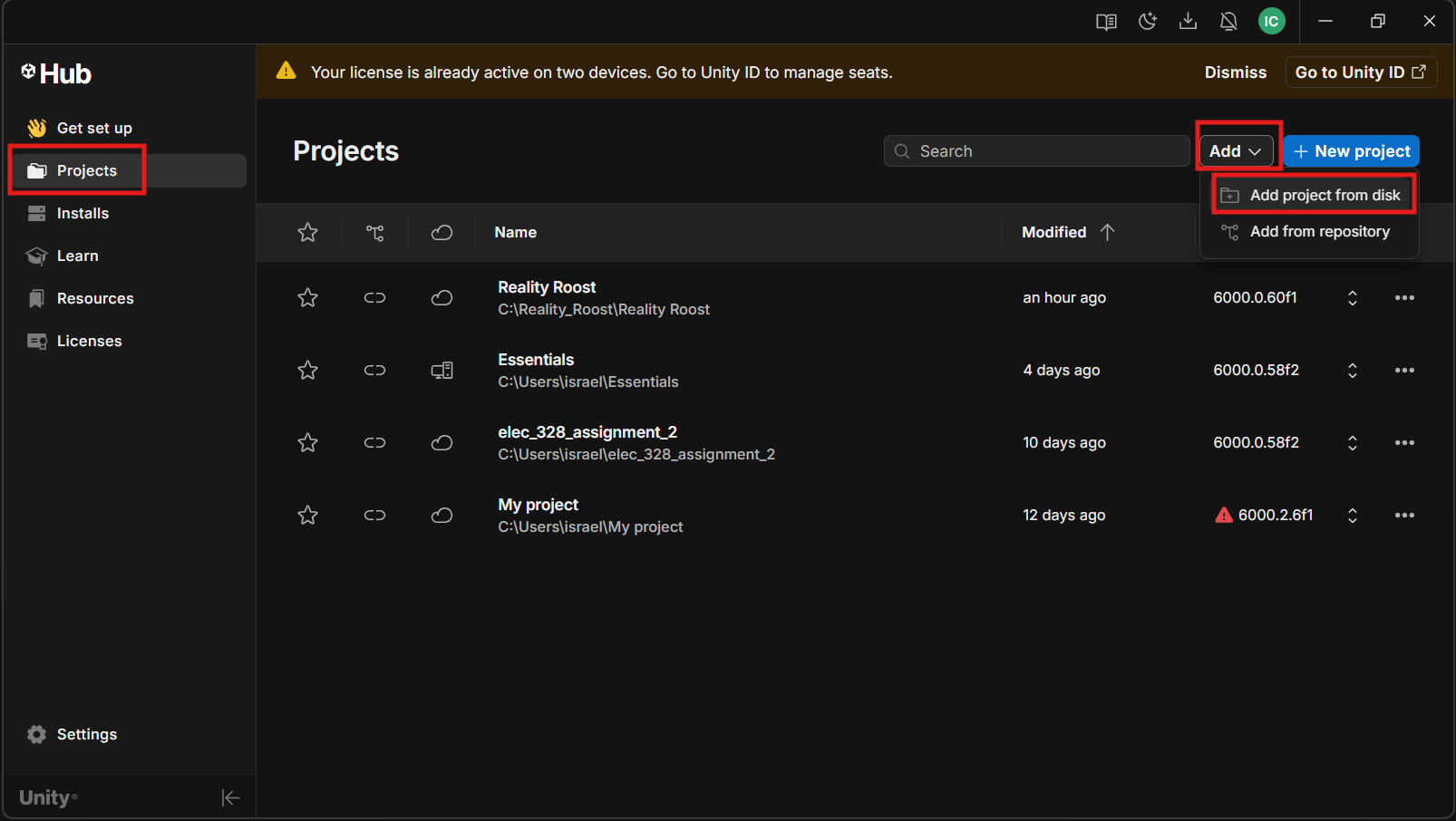Open more options for Reality Roost project
This screenshot has width=1456, height=821.
coord(1404,298)
